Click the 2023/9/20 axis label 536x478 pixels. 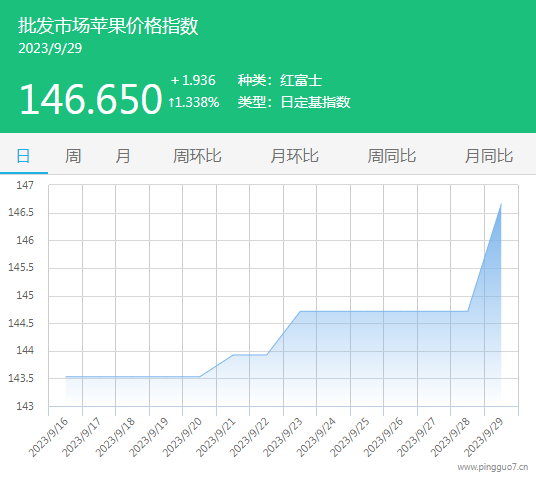point(183,437)
